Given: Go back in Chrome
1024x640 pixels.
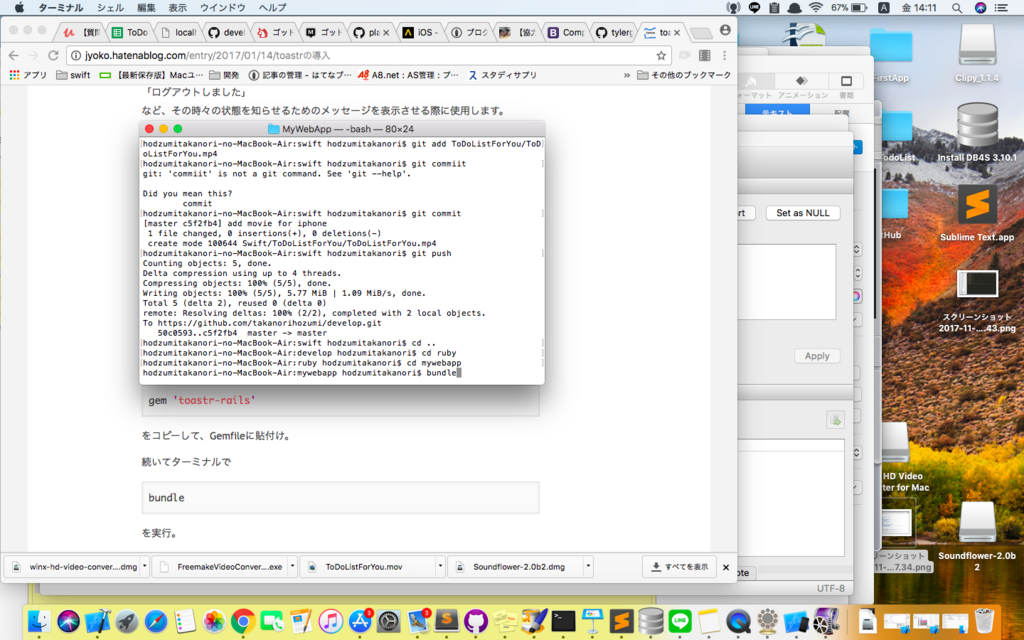Looking at the screenshot, I should pyautogui.click(x=14, y=56).
